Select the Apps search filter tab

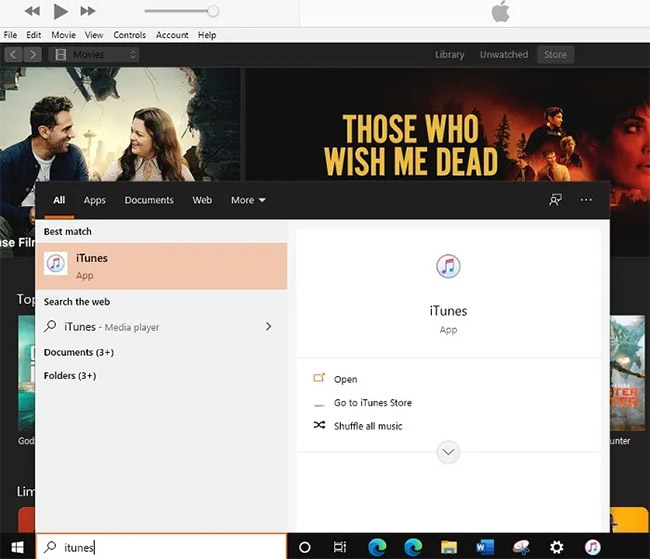tap(95, 200)
